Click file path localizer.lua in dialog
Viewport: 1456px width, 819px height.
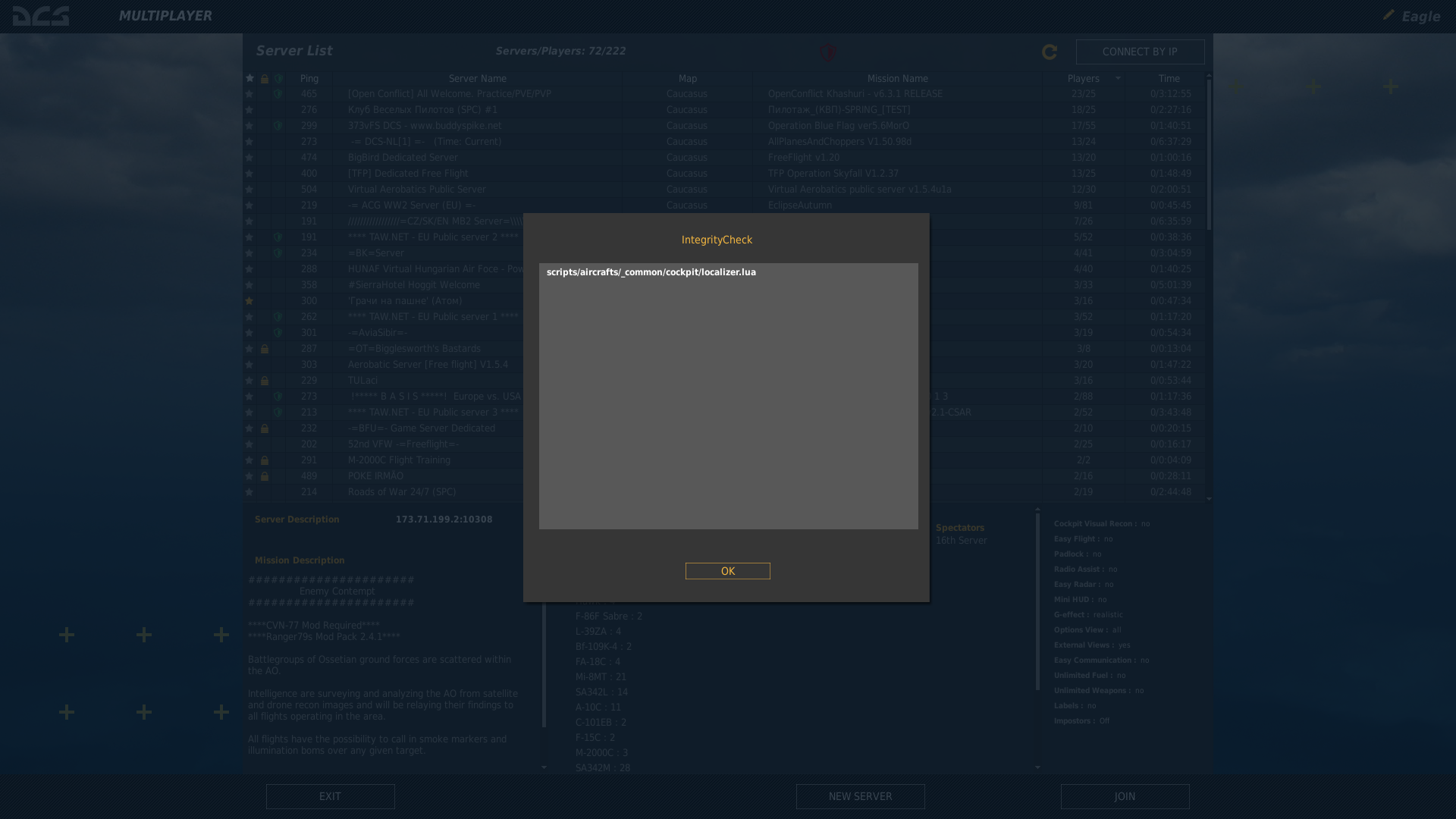pyautogui.click(x=651, y=272)
